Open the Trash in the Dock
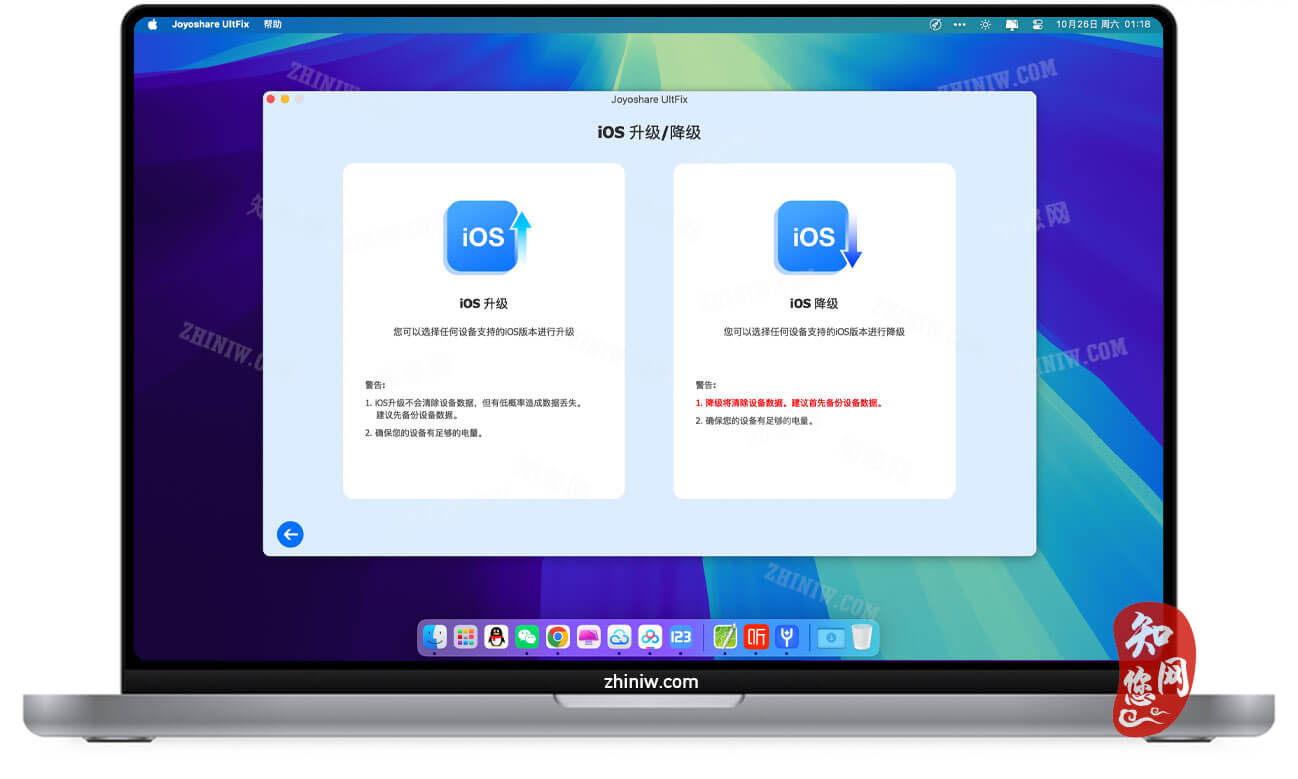Screen dimensions: 1298x779 (x=862, y=637)
